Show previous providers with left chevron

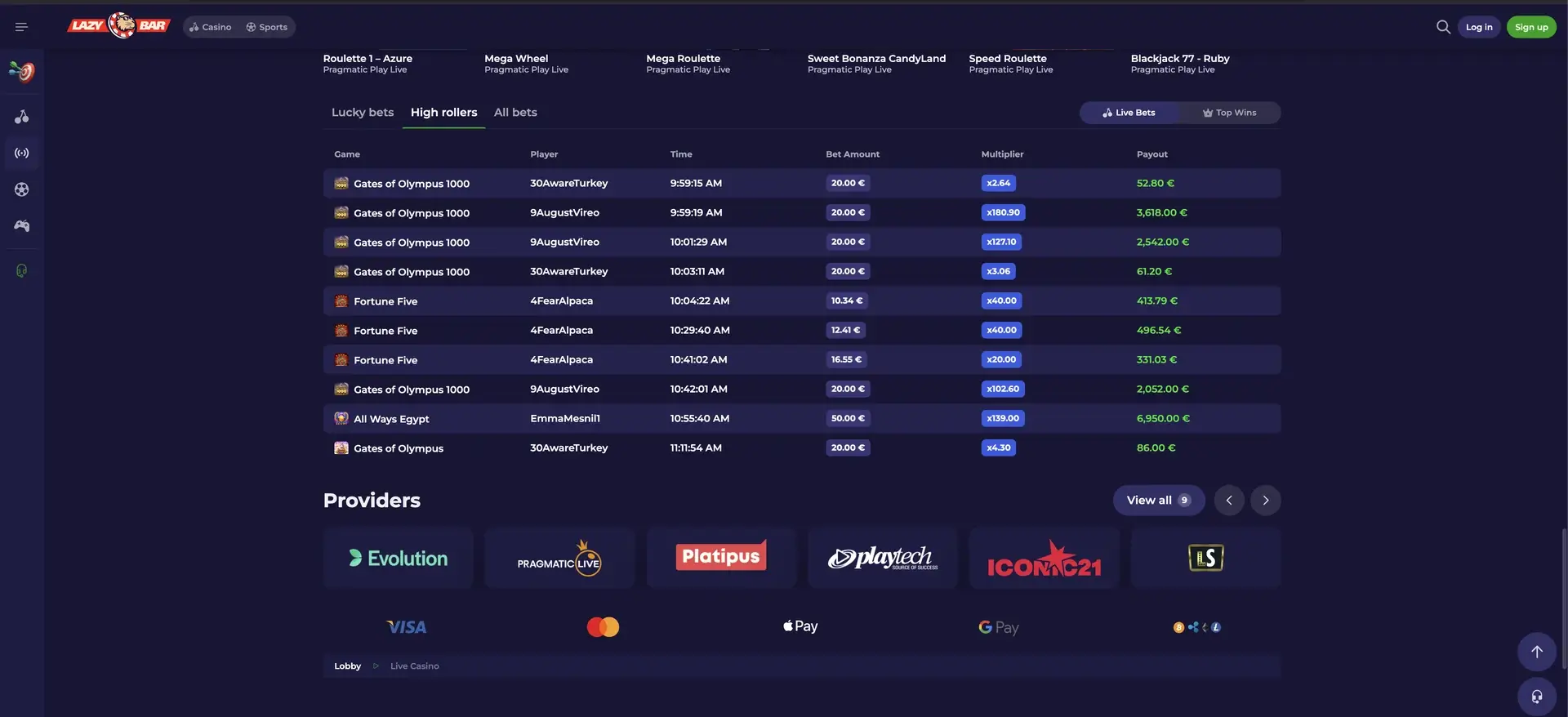point(1229,501)
